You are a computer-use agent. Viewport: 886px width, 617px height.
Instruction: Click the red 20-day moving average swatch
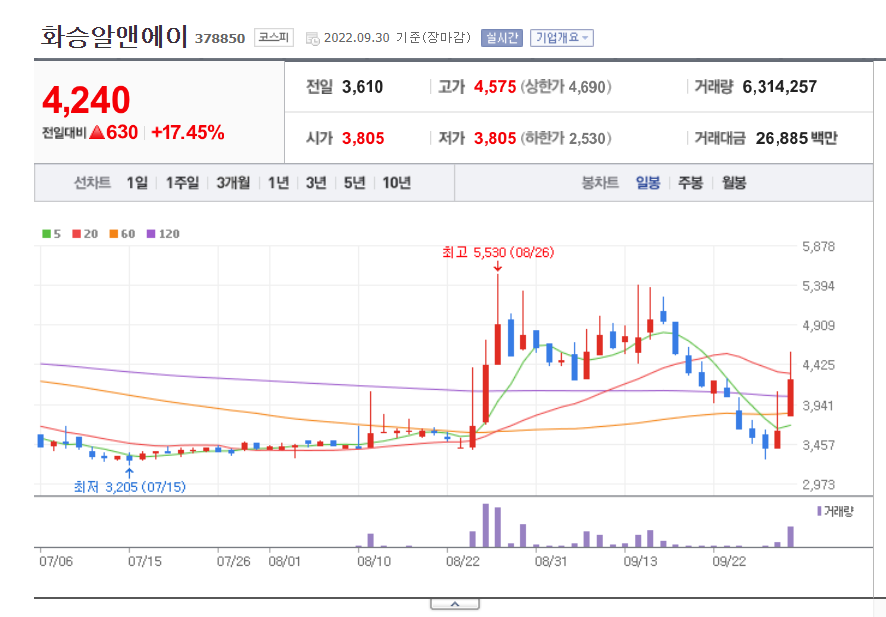coord(76,234)
